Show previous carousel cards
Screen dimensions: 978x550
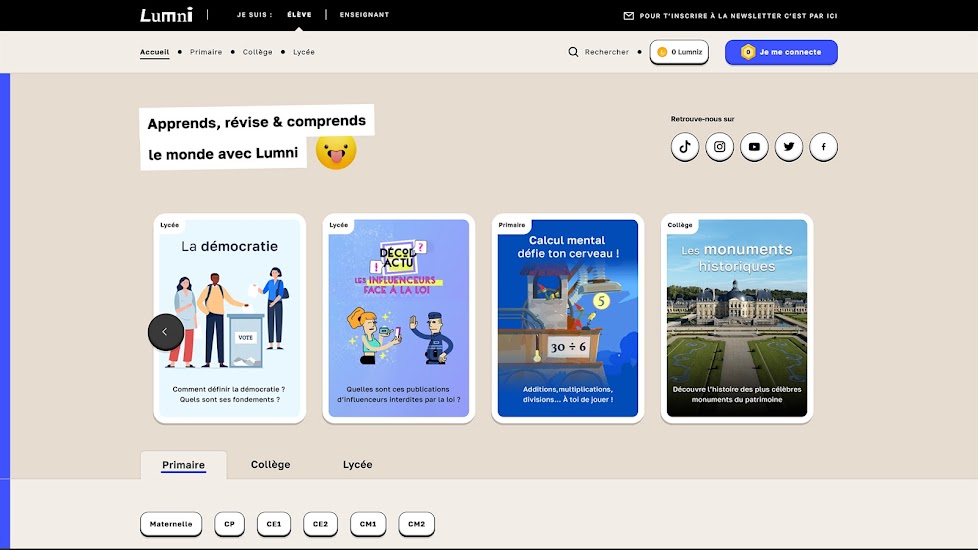(x=166, y=332)
